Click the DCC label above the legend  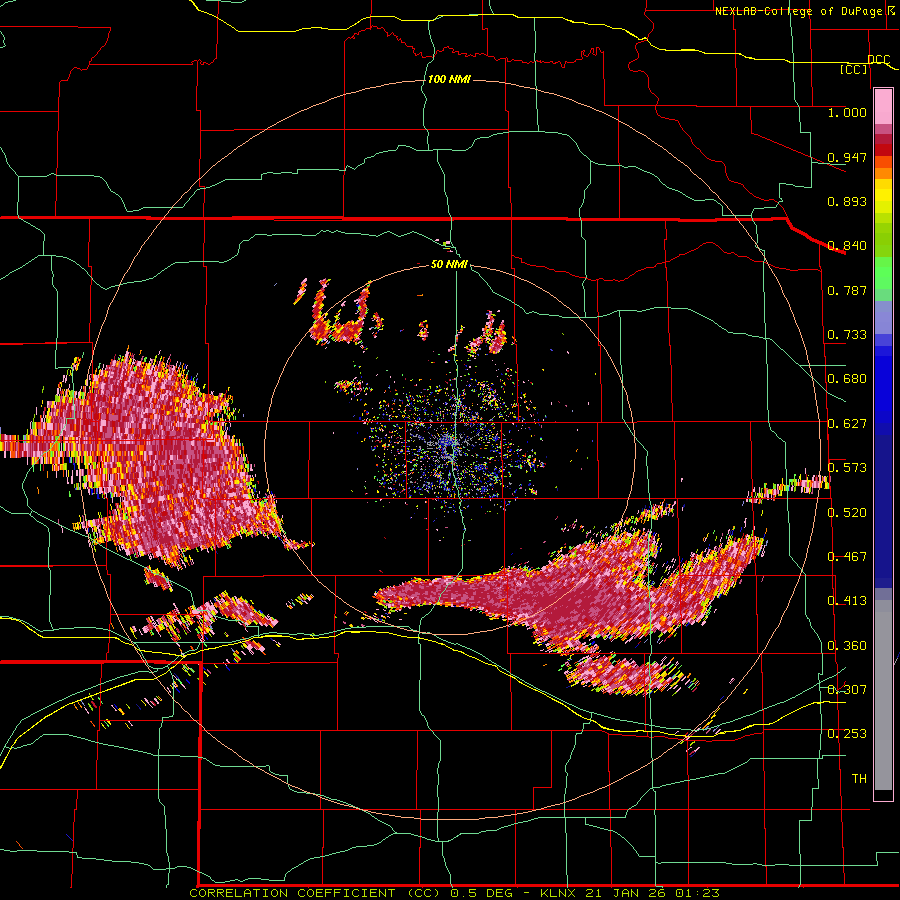click(x=879, y=60)
